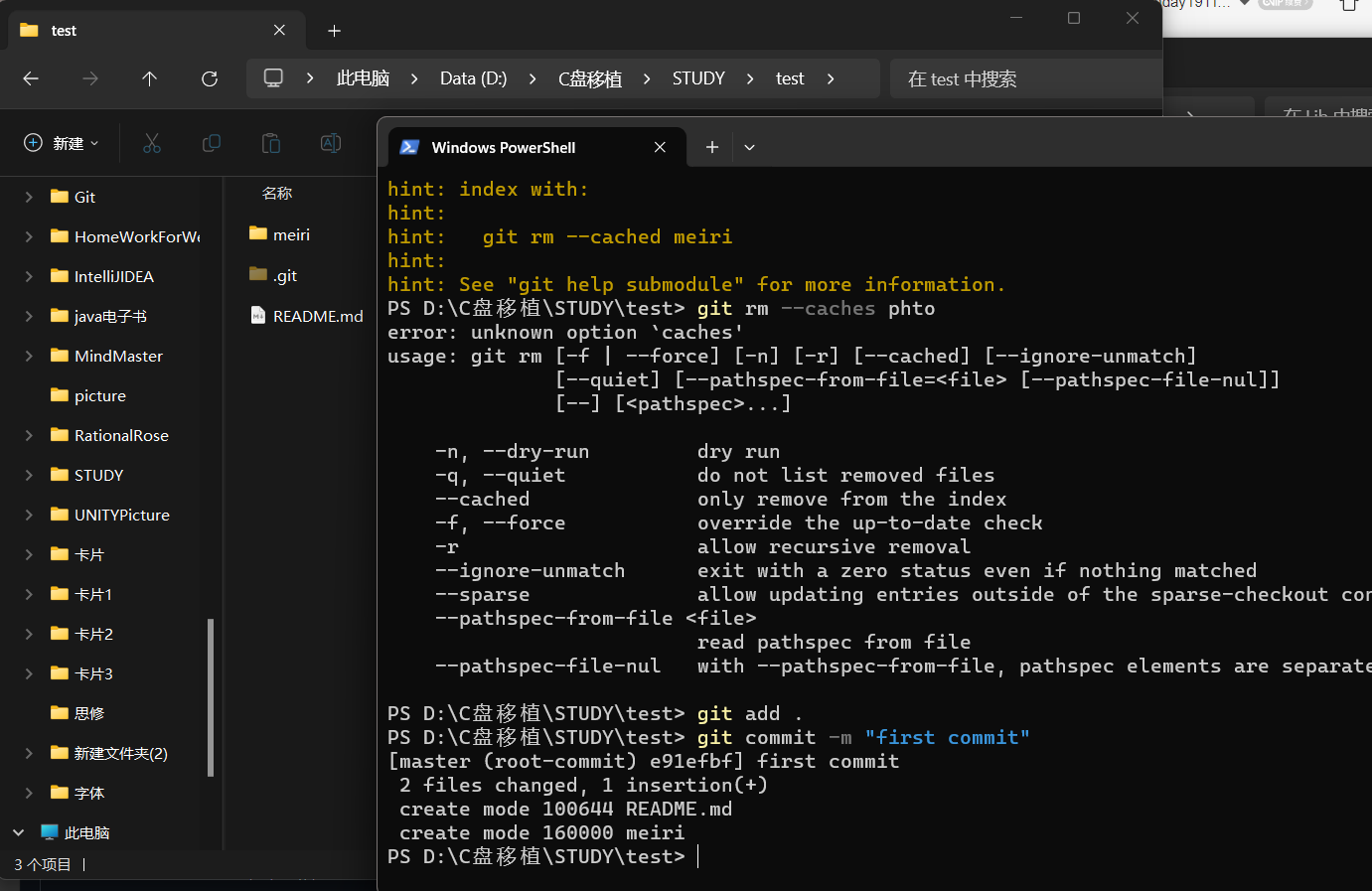Close the Windows PowerShell tab
This screenshot has width=1372, height=891.
(660, 147)
